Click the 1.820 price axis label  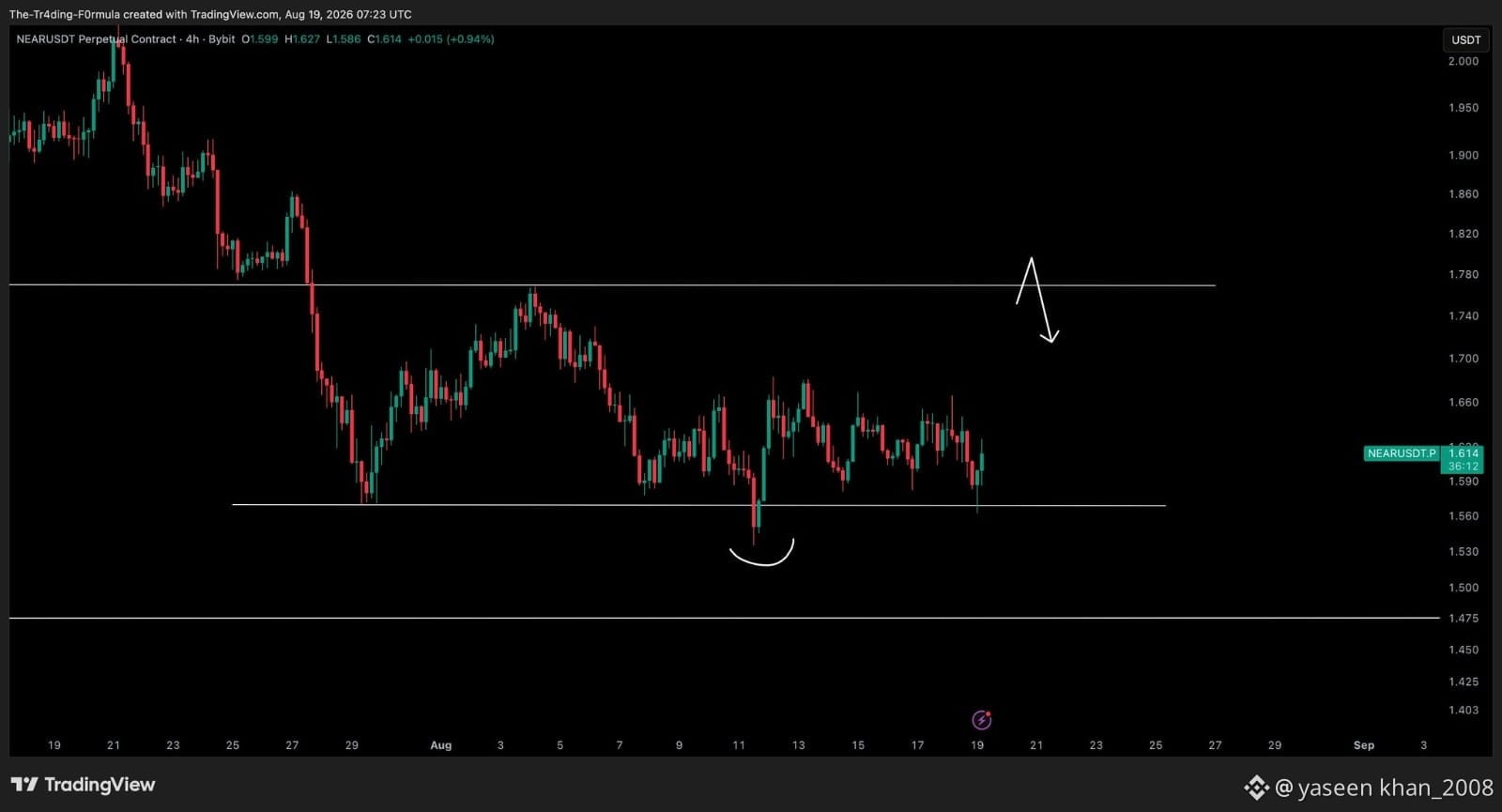(1464, 234)
